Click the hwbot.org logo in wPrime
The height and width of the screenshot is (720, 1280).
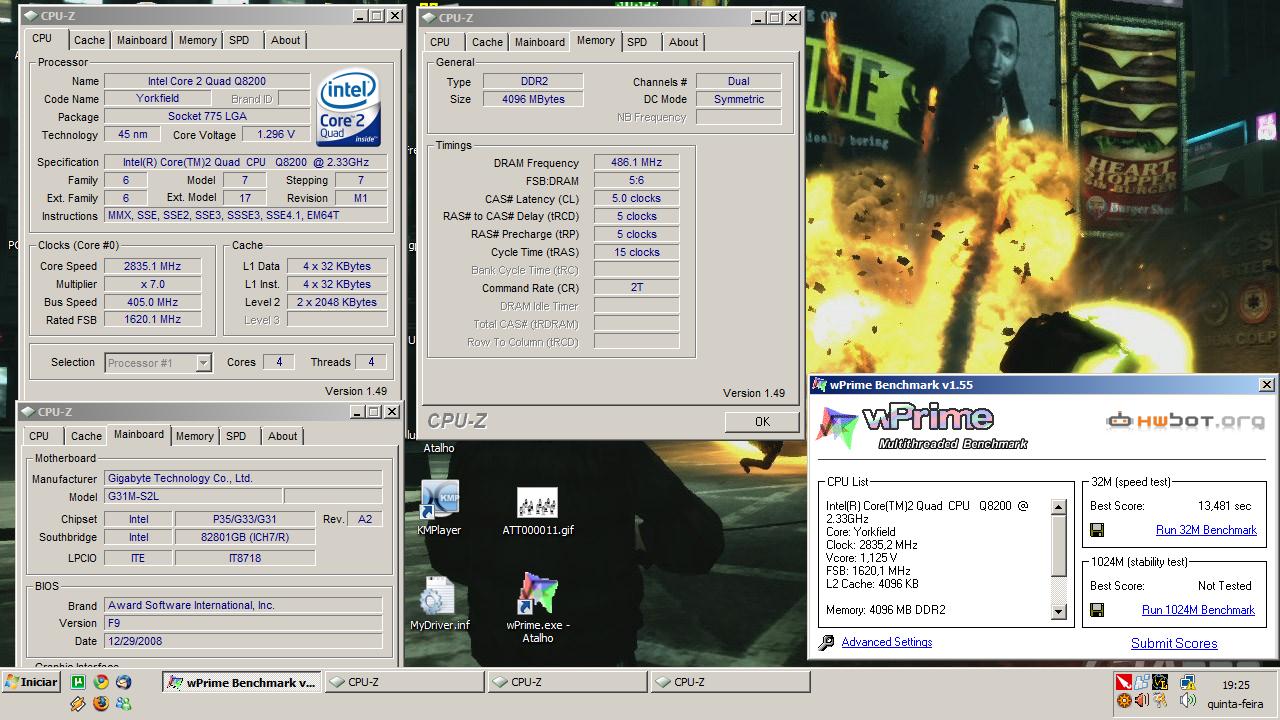coord(1185,422)
